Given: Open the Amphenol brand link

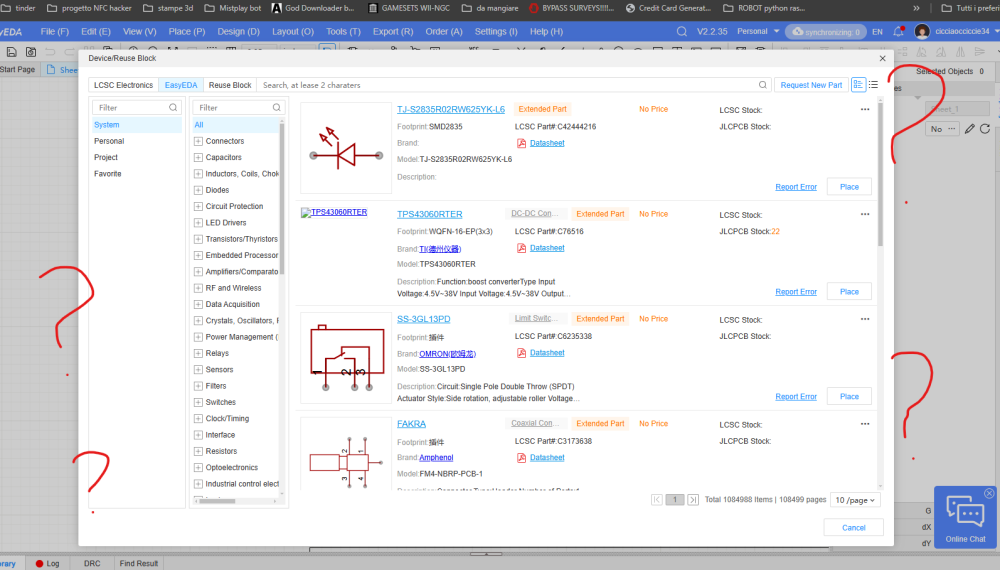Looking at the screenshot, I should click(x=436, y=458).
